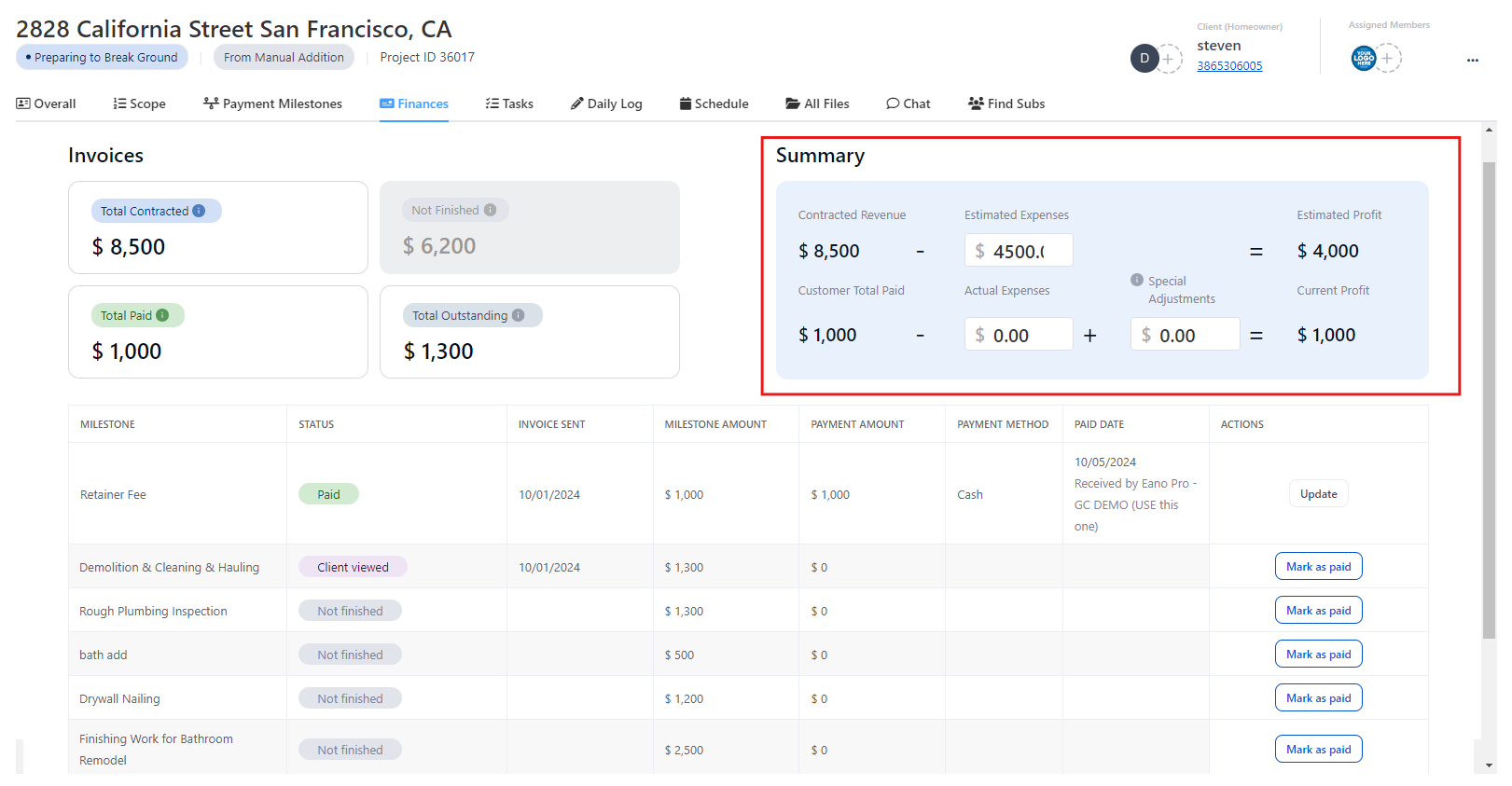Mark Drywall Nailing milestone as paid
This screenshot has height=786, width=1512.
pyautogui.click(x=1318, y=698)
